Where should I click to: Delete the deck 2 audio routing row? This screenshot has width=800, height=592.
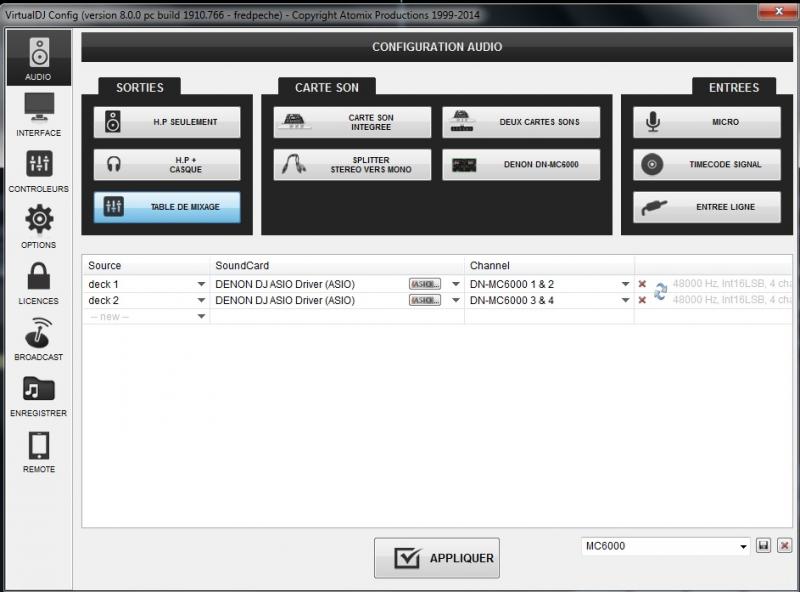[x=642, y=300]
